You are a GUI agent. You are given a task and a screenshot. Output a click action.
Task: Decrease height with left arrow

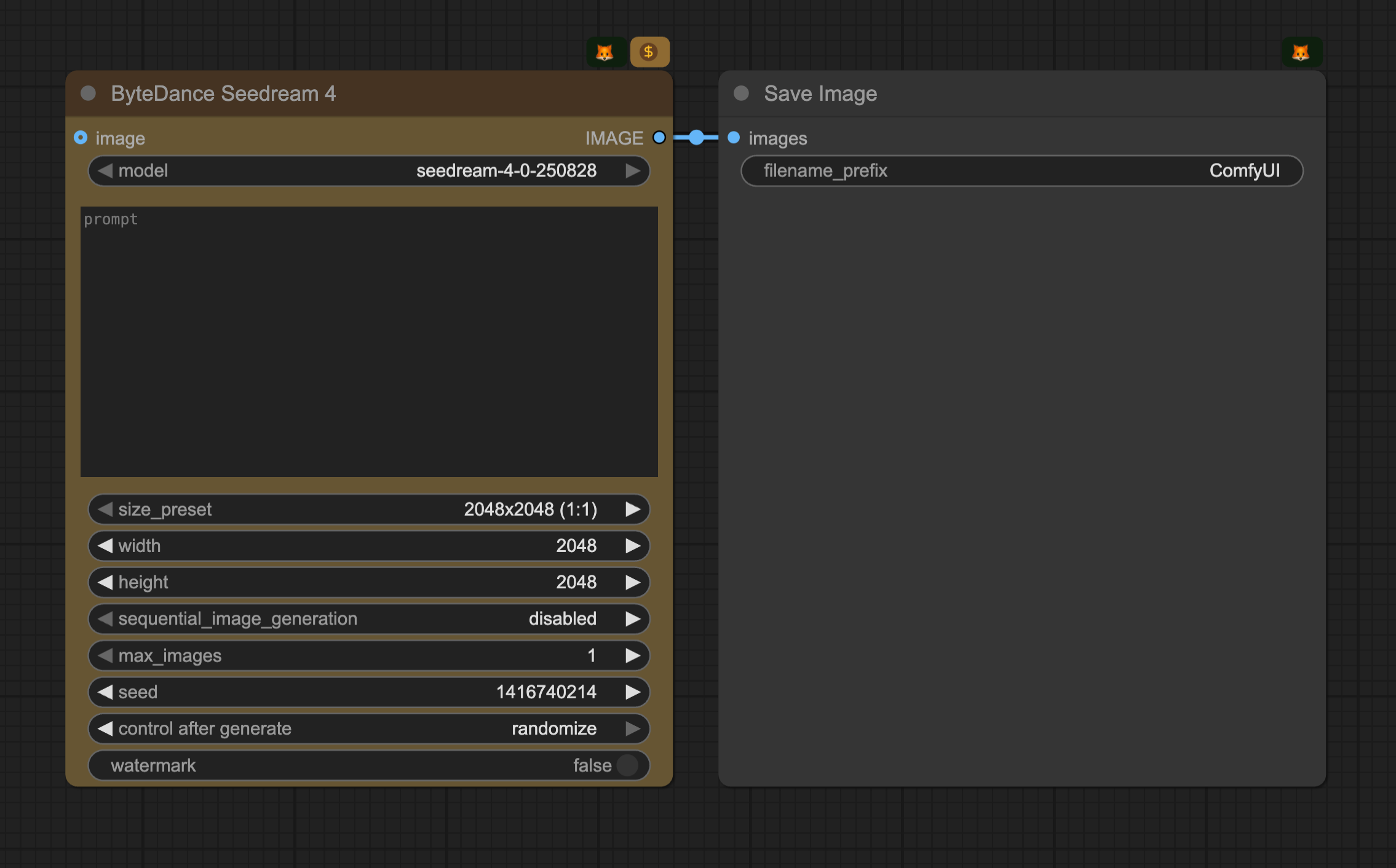coord(105,582)
